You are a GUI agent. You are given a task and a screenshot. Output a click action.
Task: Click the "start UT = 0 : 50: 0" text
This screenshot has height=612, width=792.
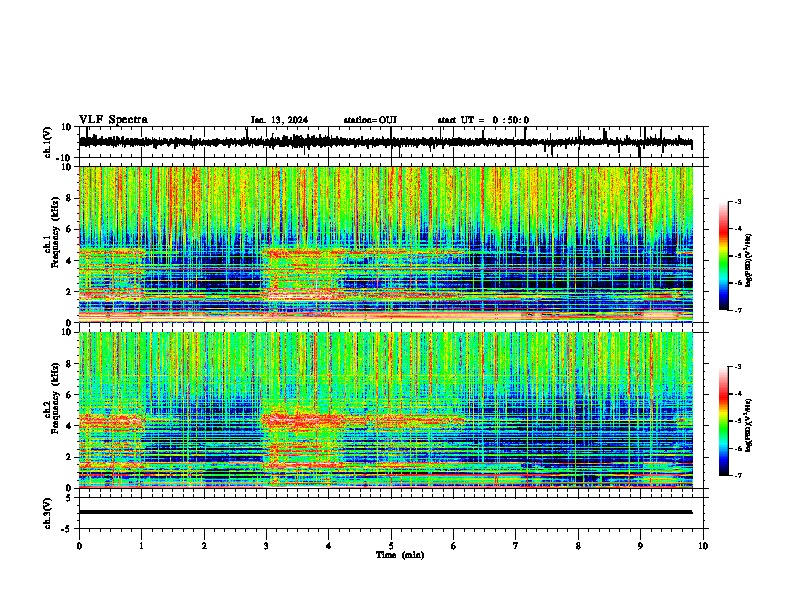[x=483, y=120]
